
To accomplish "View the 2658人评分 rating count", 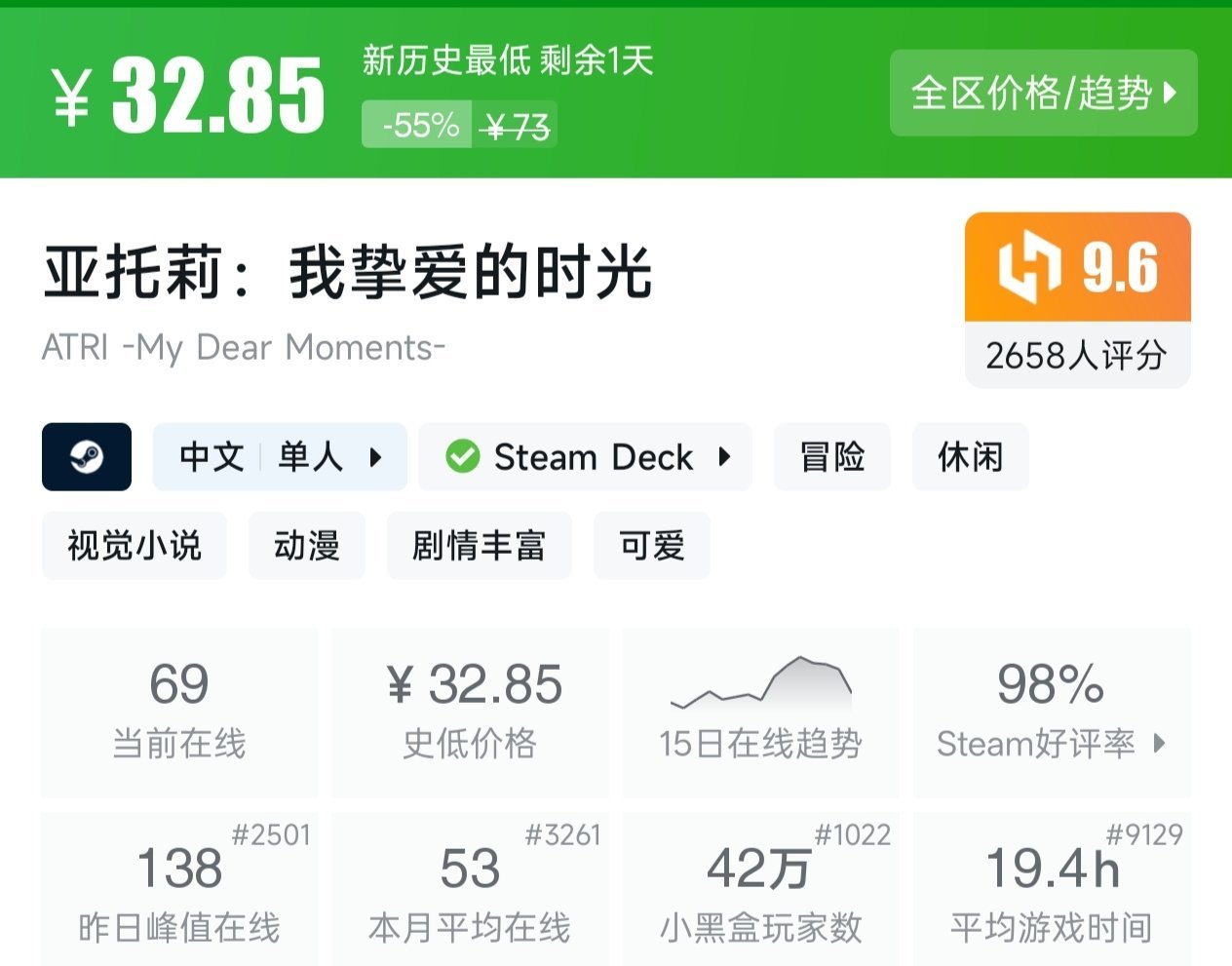I will click(x=1077, y=356).
